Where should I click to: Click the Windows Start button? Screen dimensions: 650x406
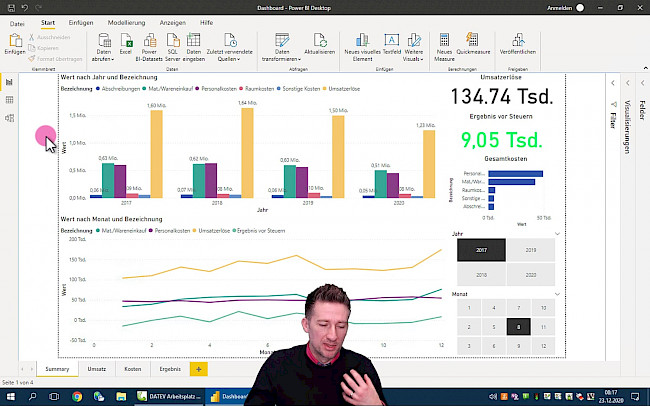[10, 396]
